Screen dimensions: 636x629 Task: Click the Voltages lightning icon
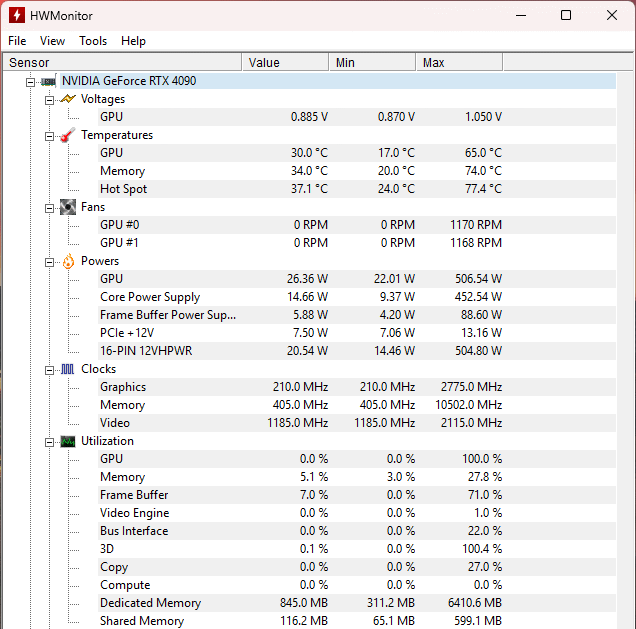point(67,99)
